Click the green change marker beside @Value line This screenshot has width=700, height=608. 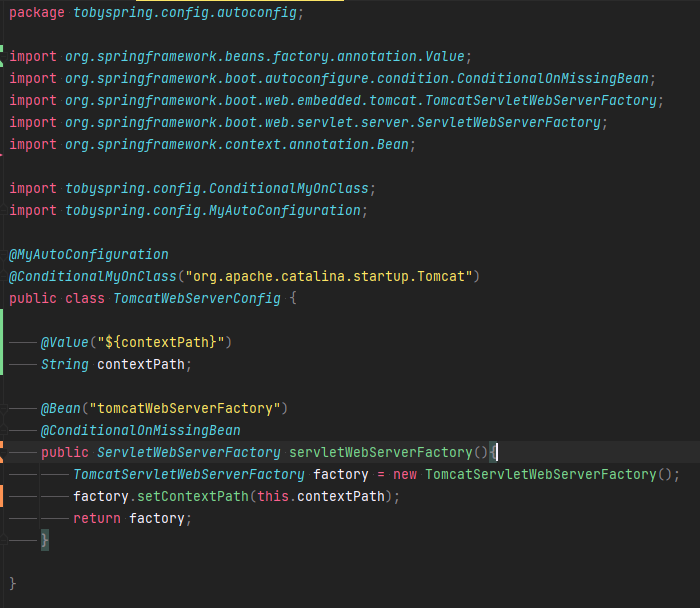(1, 342)
